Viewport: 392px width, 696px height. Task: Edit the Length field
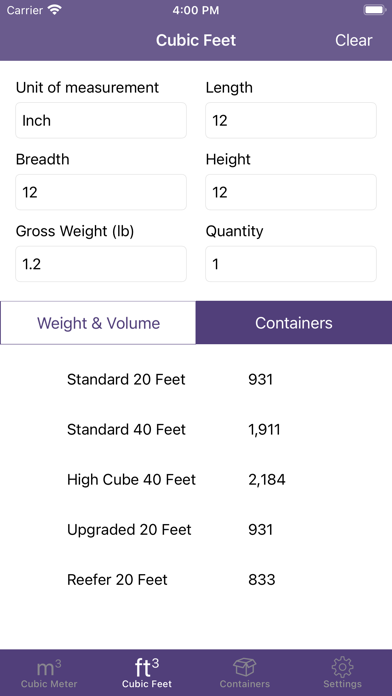(x=291, y=120)
